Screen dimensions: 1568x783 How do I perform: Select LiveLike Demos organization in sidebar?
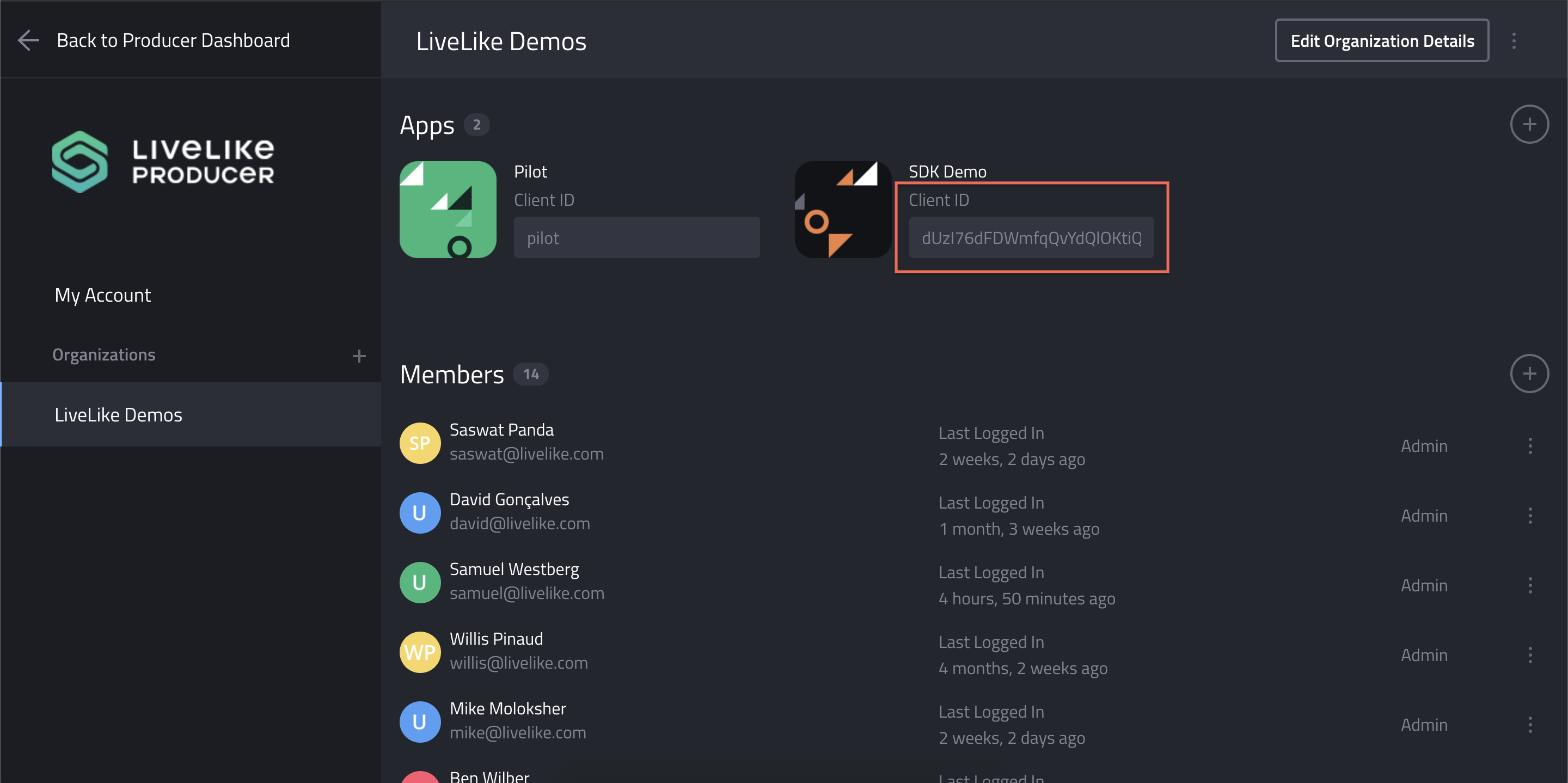(x=119, y=414)
